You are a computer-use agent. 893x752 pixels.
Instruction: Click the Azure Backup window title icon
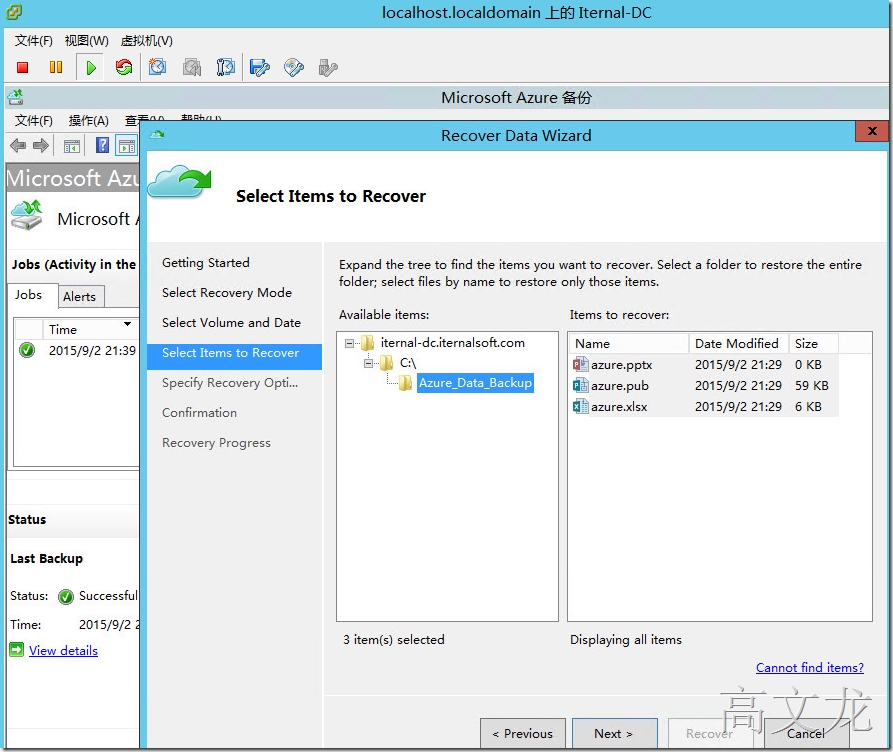click(x=15, y=97)
